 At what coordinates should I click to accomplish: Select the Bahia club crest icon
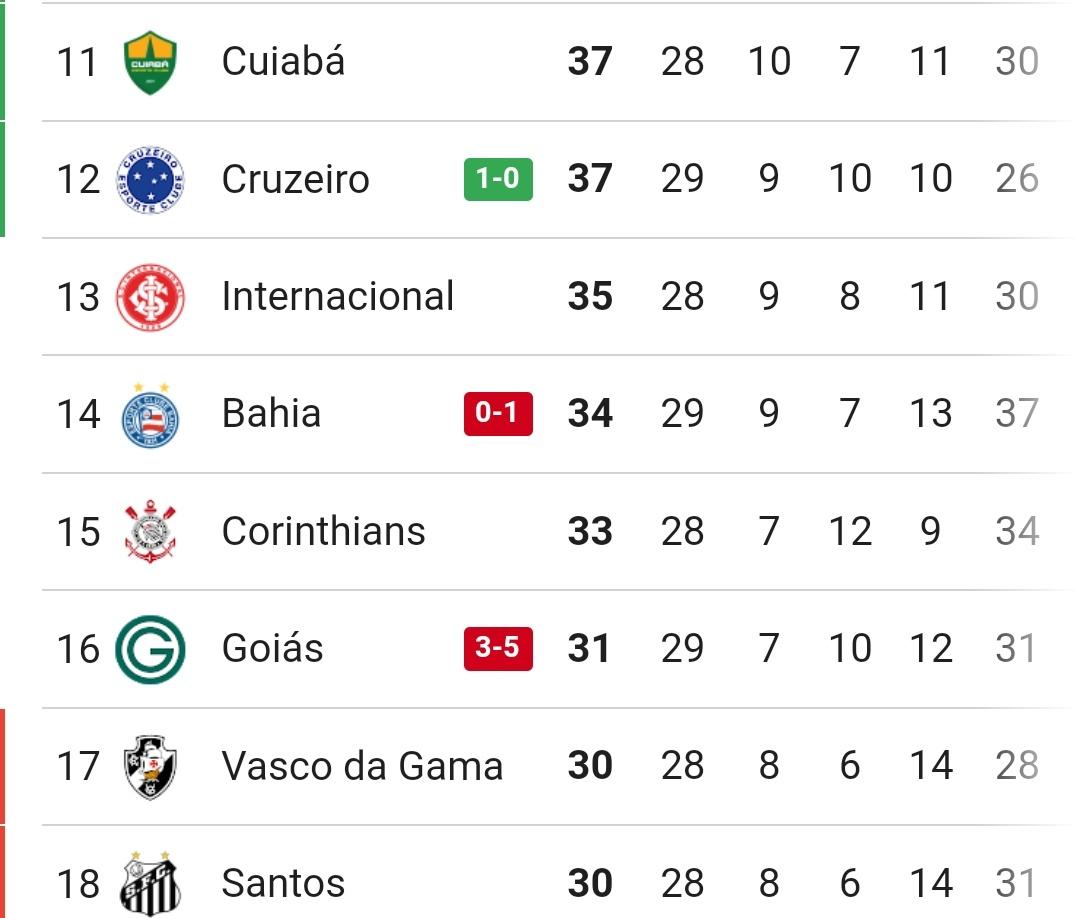tap(150, 414)
